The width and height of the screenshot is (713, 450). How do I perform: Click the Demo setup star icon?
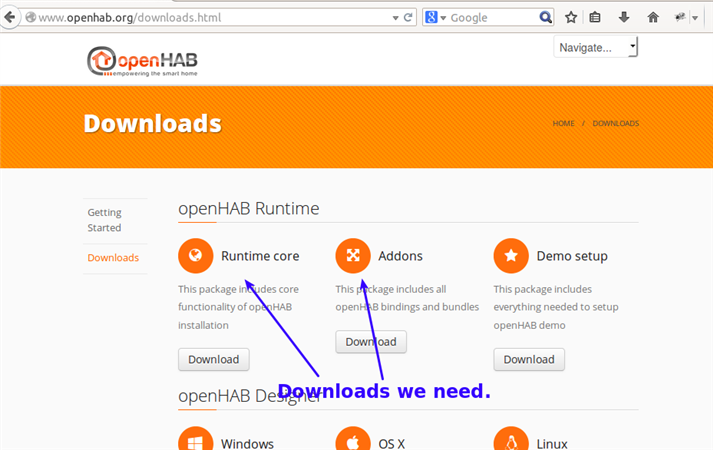tap(511, 255)
